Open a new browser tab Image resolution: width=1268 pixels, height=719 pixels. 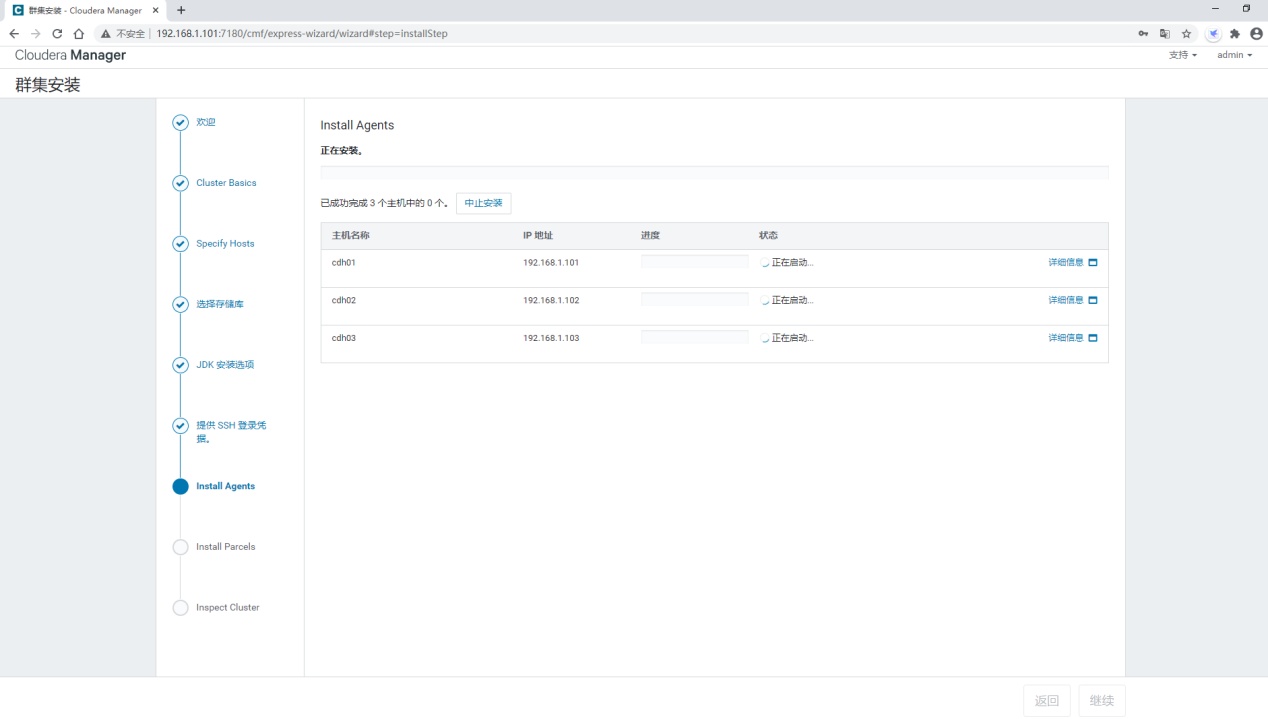click(181, 10)
